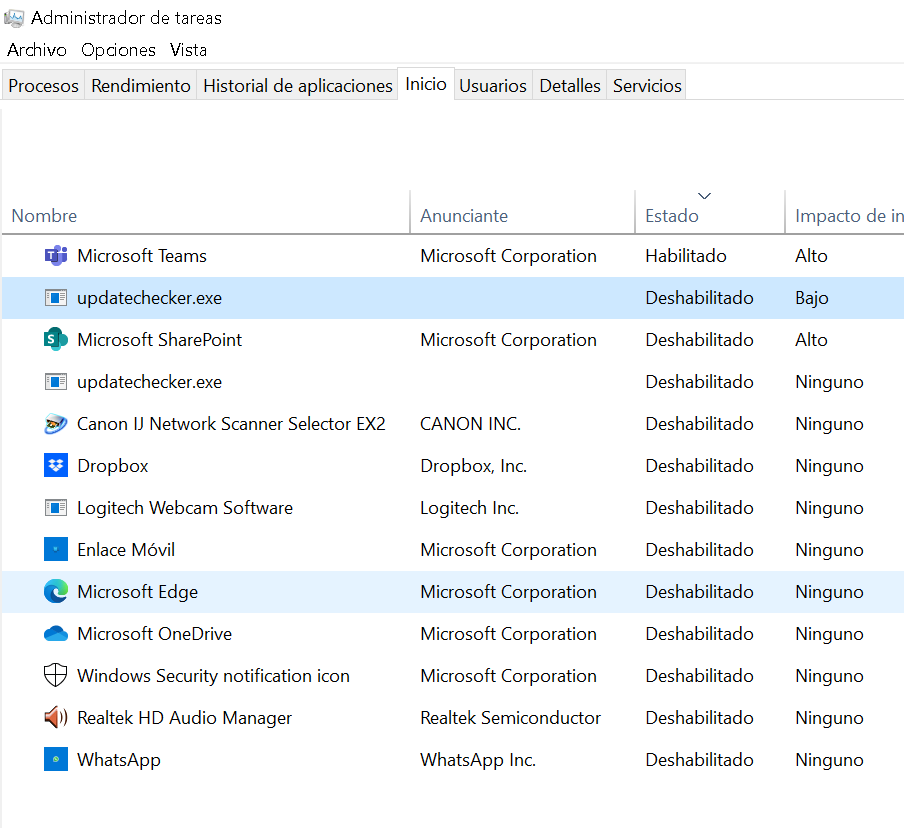This screenshot has height=828, width=904.
Task: Click Alto impact in Microsoft Teams row
Action: pos(811,255)
